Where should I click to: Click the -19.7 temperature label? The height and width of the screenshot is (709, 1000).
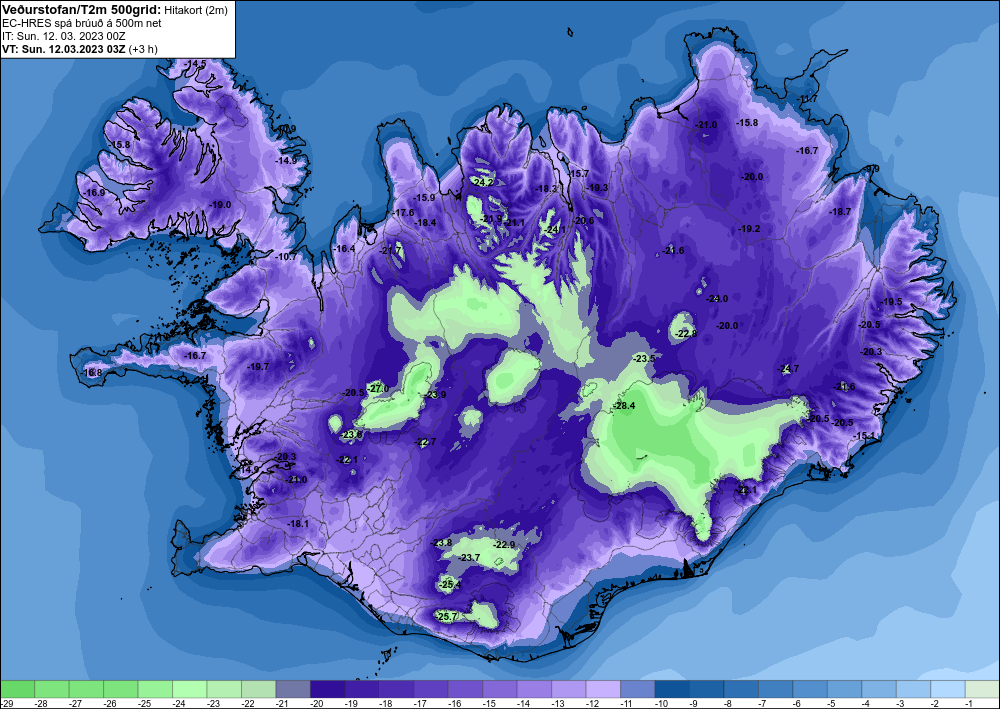point(258,367)
